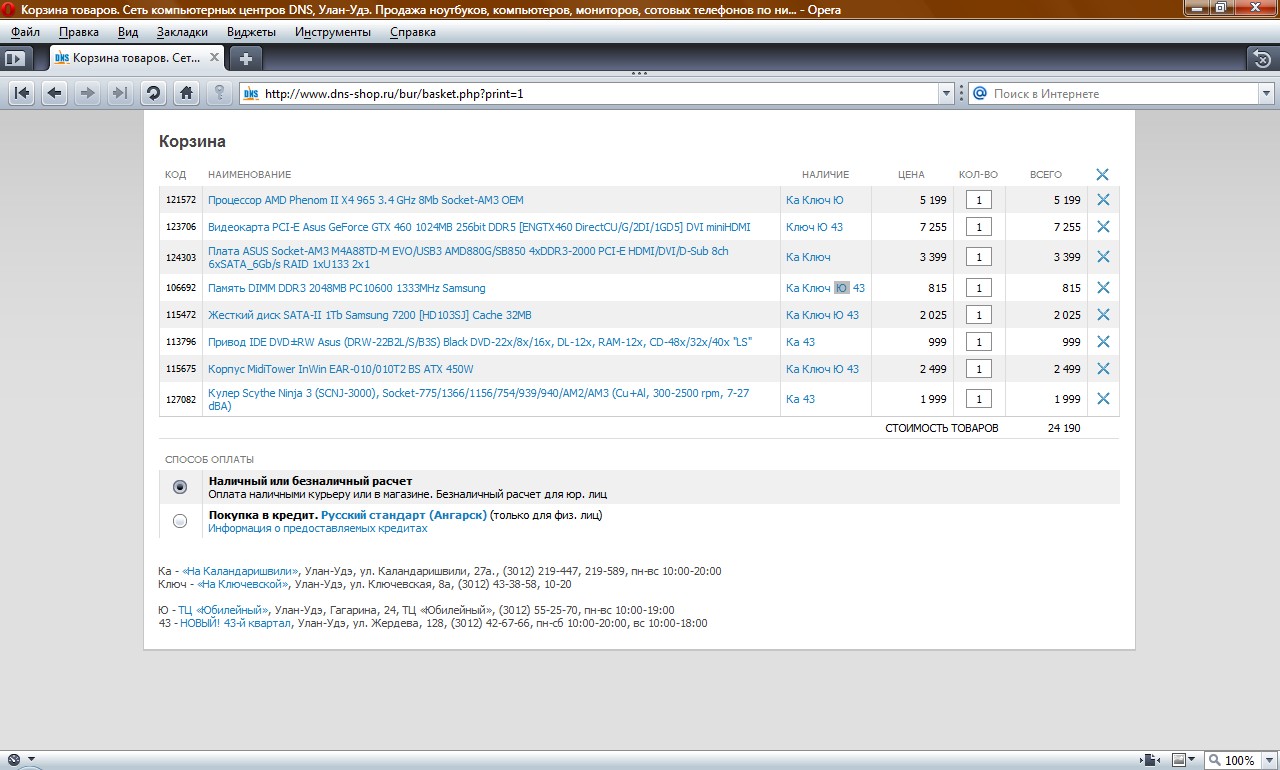Screen dimensions: 1280x770
Task: Remove InWin MidiTower case from basket
Action: tap(1103, 369)
